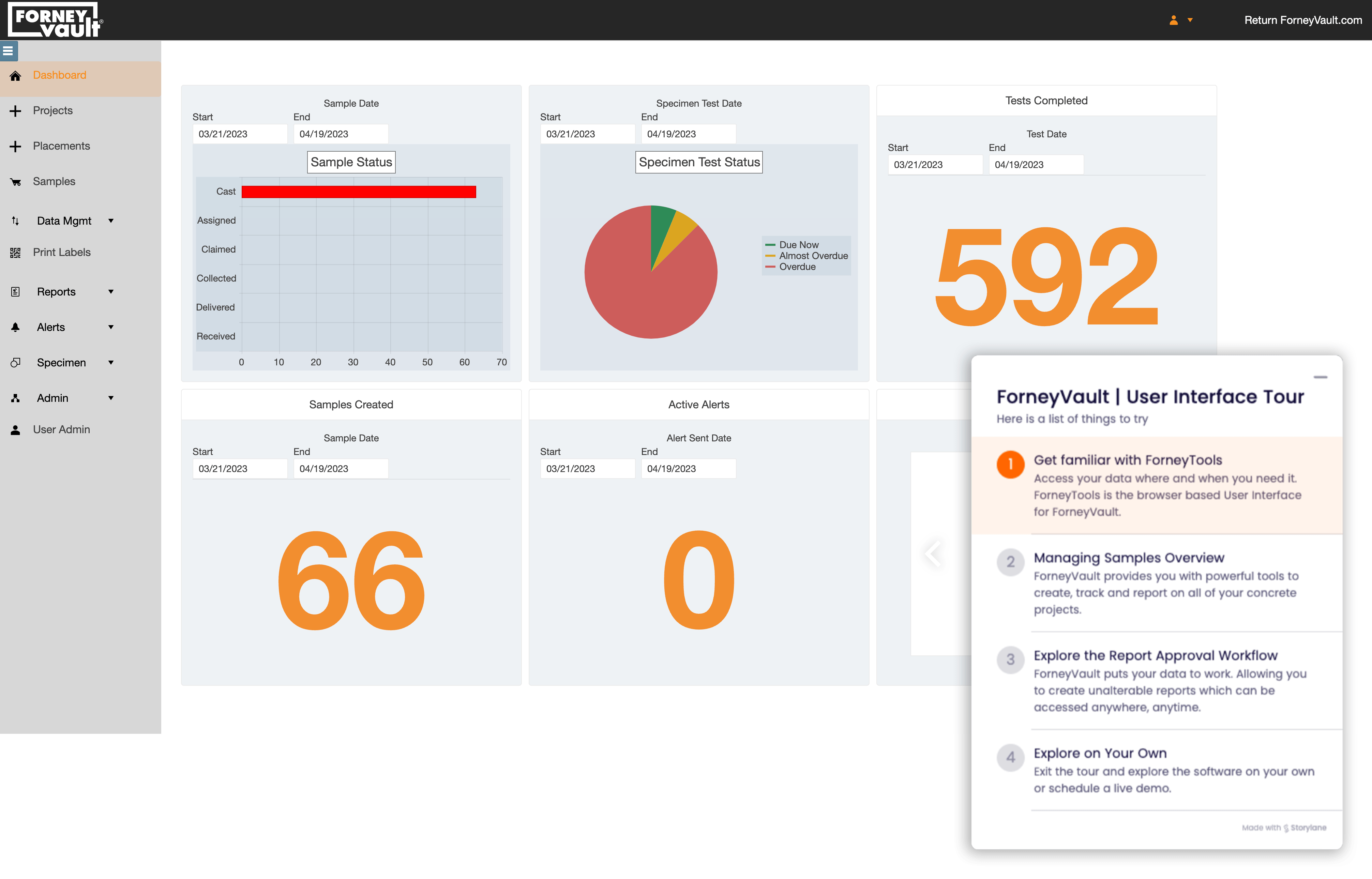Click the Alerts bell icon

click(15, 327)
